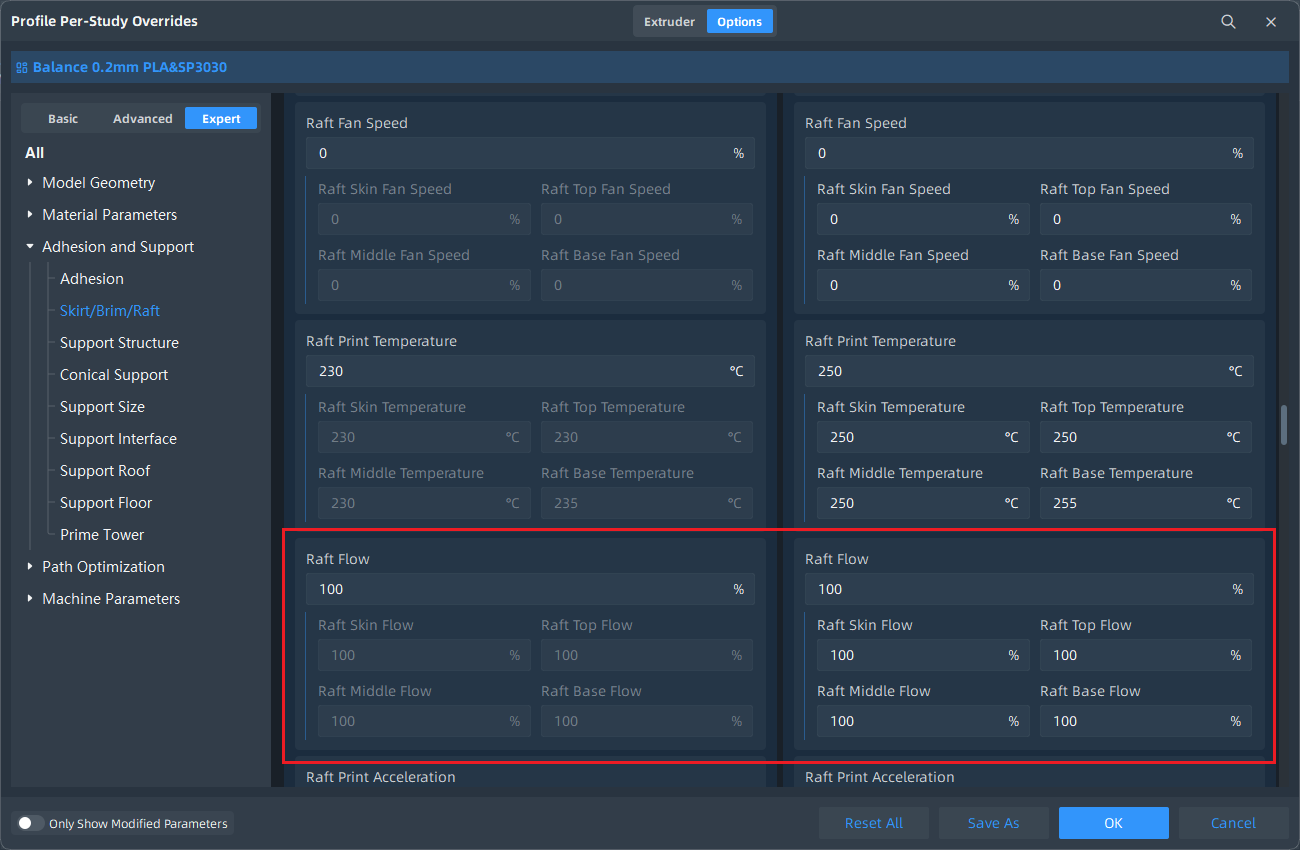Viewport: 1300px width, 850px height.
Task: Toggle Only Show Modified Parameters switch
Action: (x=31, y=823)
